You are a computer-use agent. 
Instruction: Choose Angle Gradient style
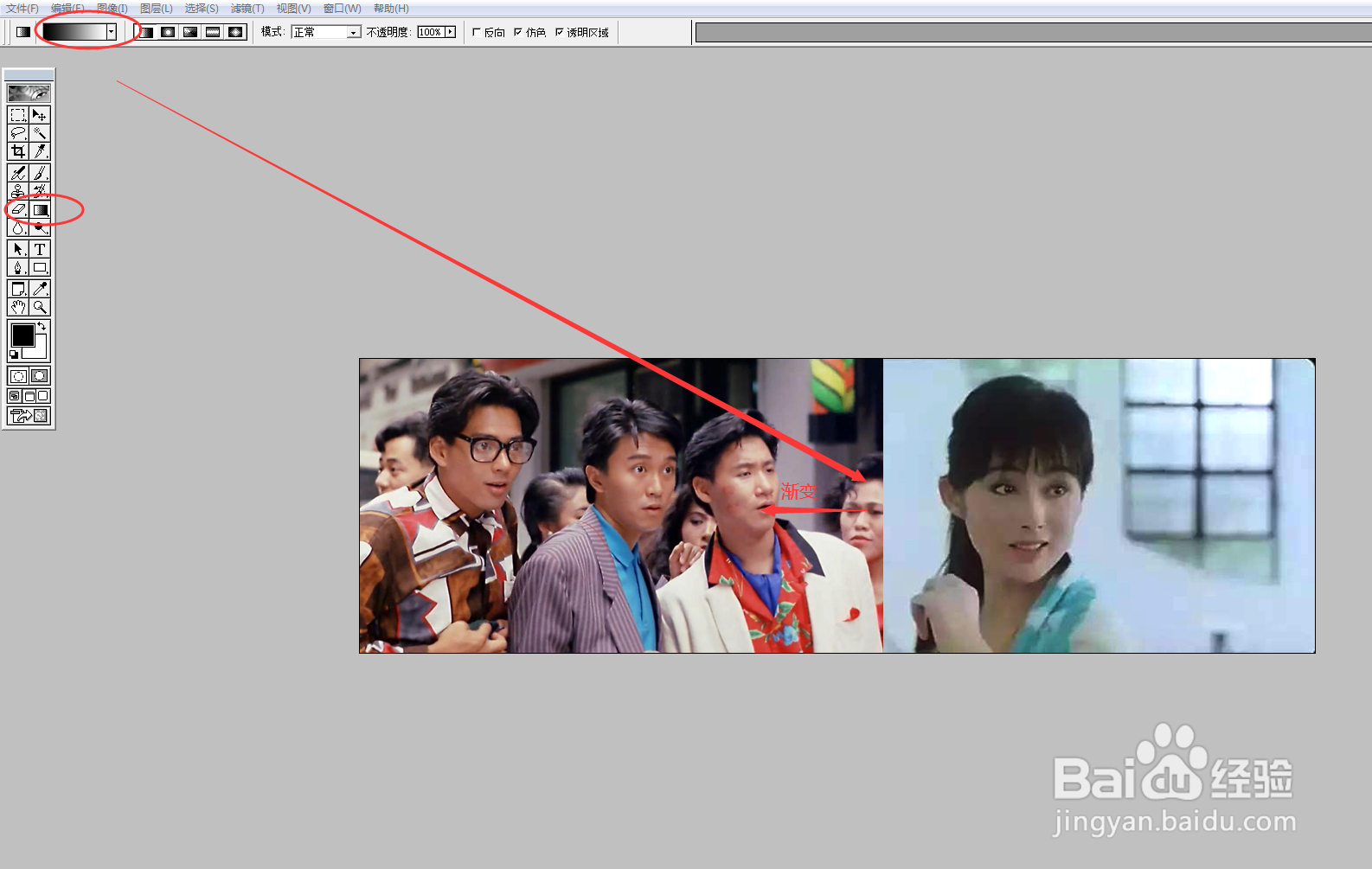click(190, 32)
